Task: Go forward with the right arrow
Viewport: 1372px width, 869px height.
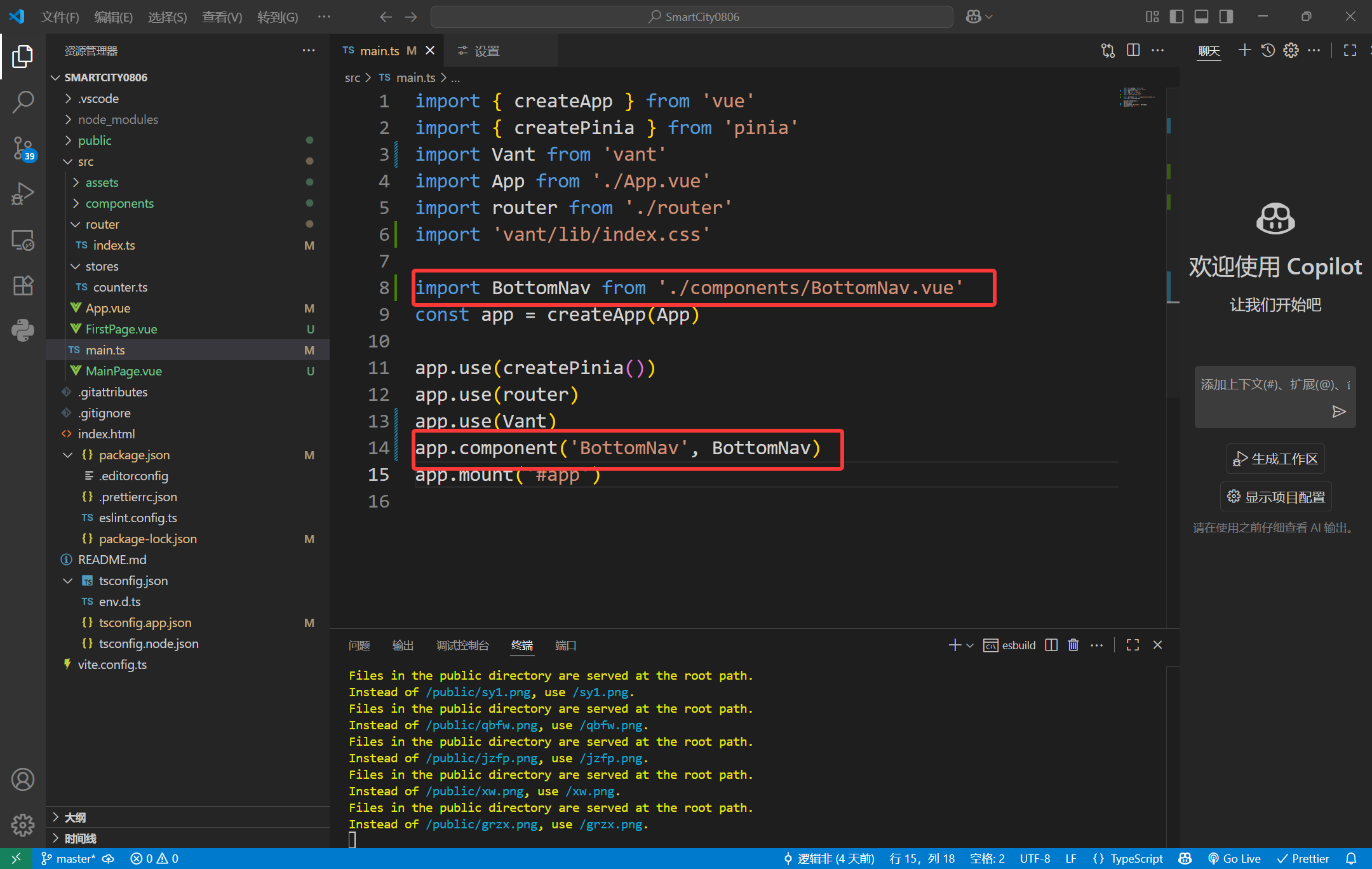Action: 411,17
